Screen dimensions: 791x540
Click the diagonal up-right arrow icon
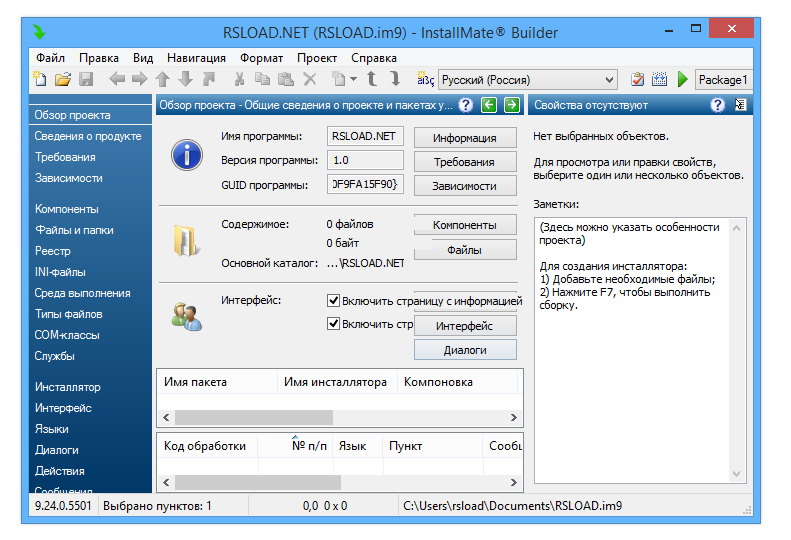209,79
